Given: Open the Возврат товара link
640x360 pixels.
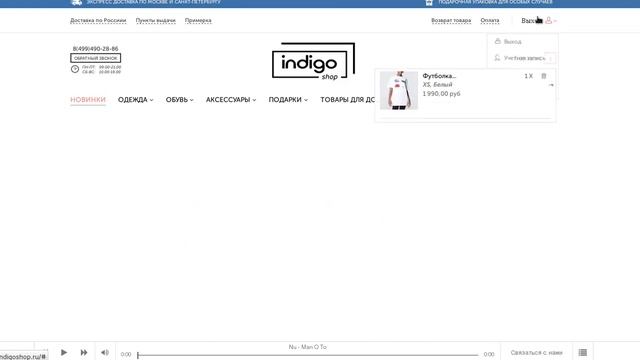Looking at the screenshot, I should [x=451, y=20].
